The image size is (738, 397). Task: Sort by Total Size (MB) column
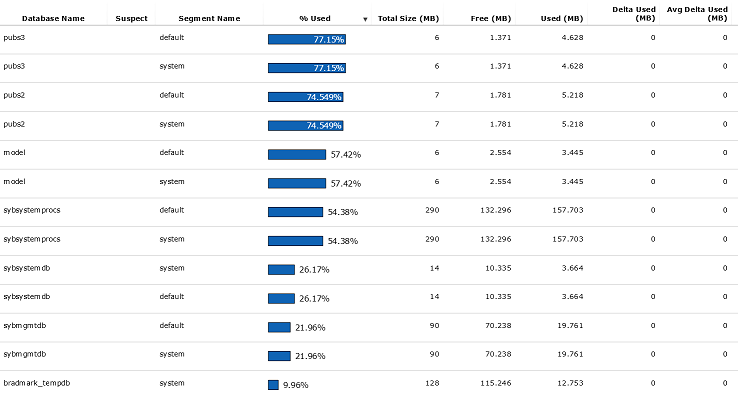coord(408,18)
